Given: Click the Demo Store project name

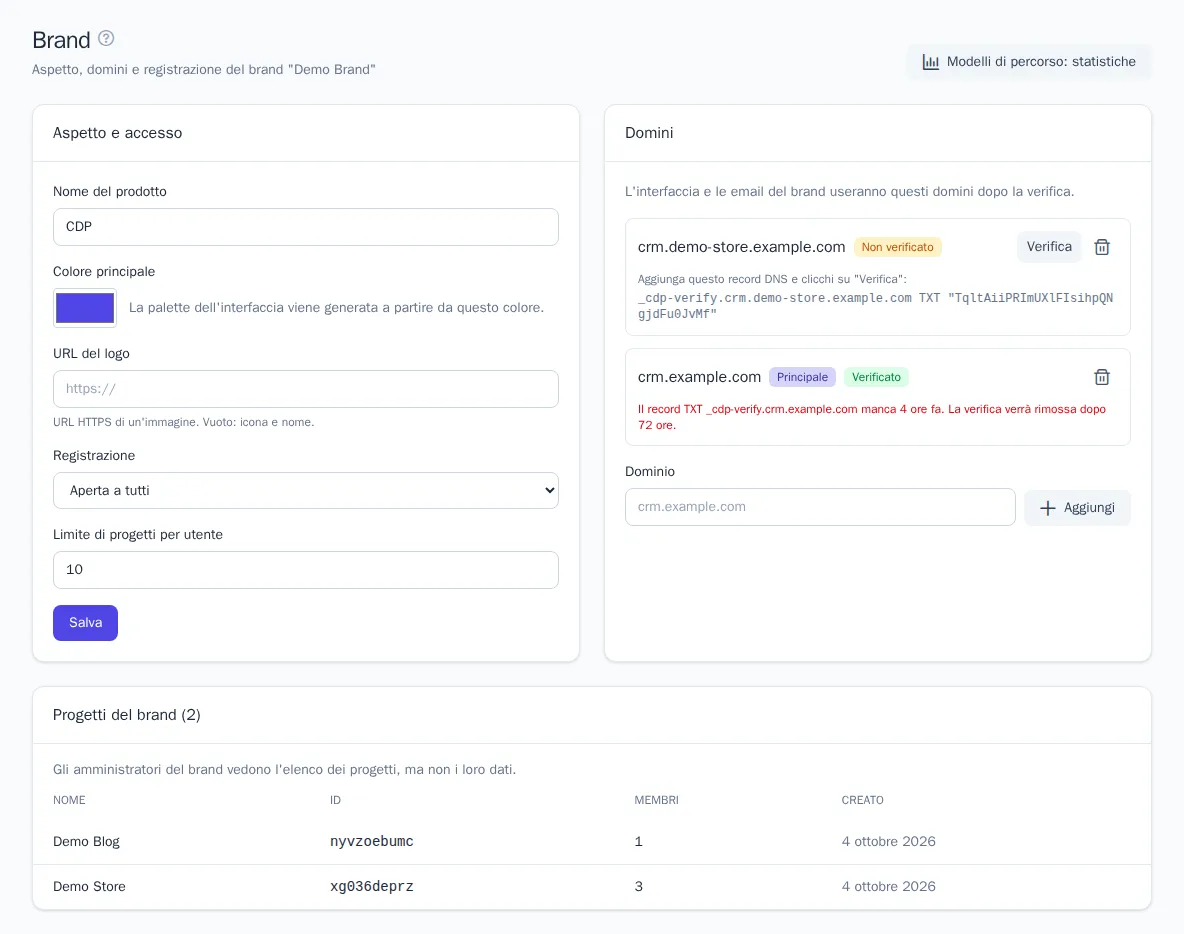Looking at the screenshot, I should [89, 886].
